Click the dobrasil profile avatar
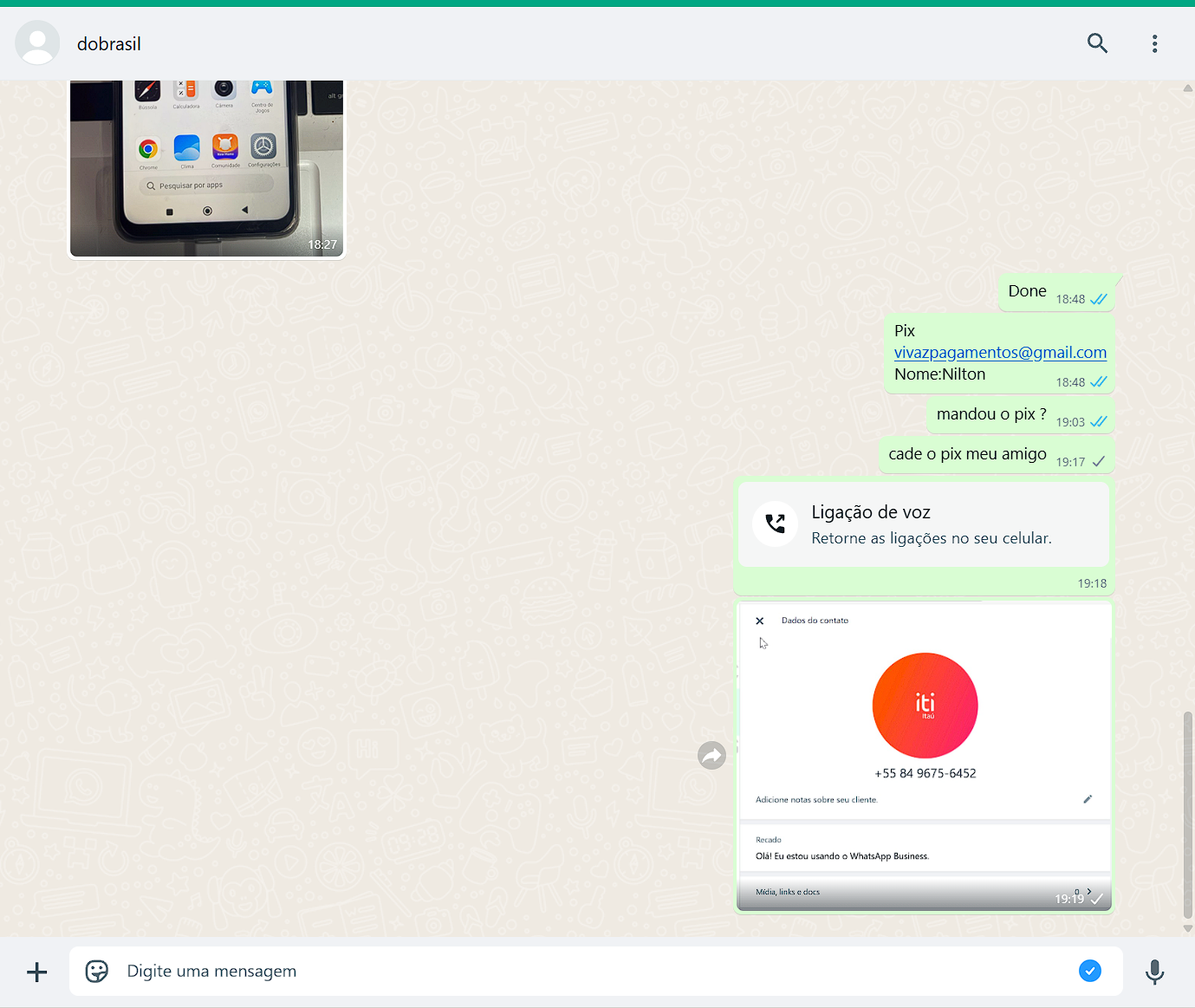This screenshot has height=1008, width=1195. tap(37, 43)
